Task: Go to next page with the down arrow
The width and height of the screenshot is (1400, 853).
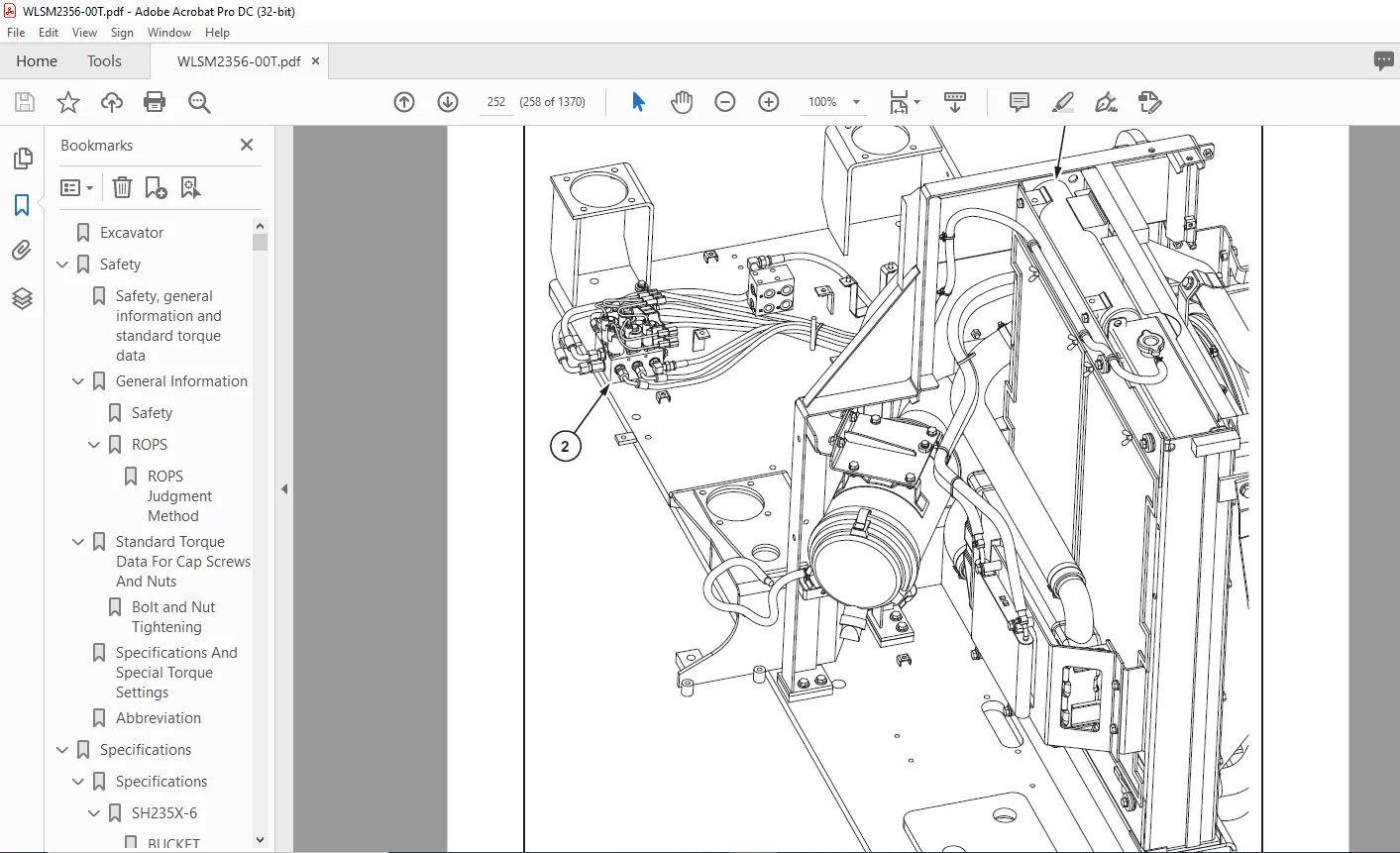Action: [448, 102]
